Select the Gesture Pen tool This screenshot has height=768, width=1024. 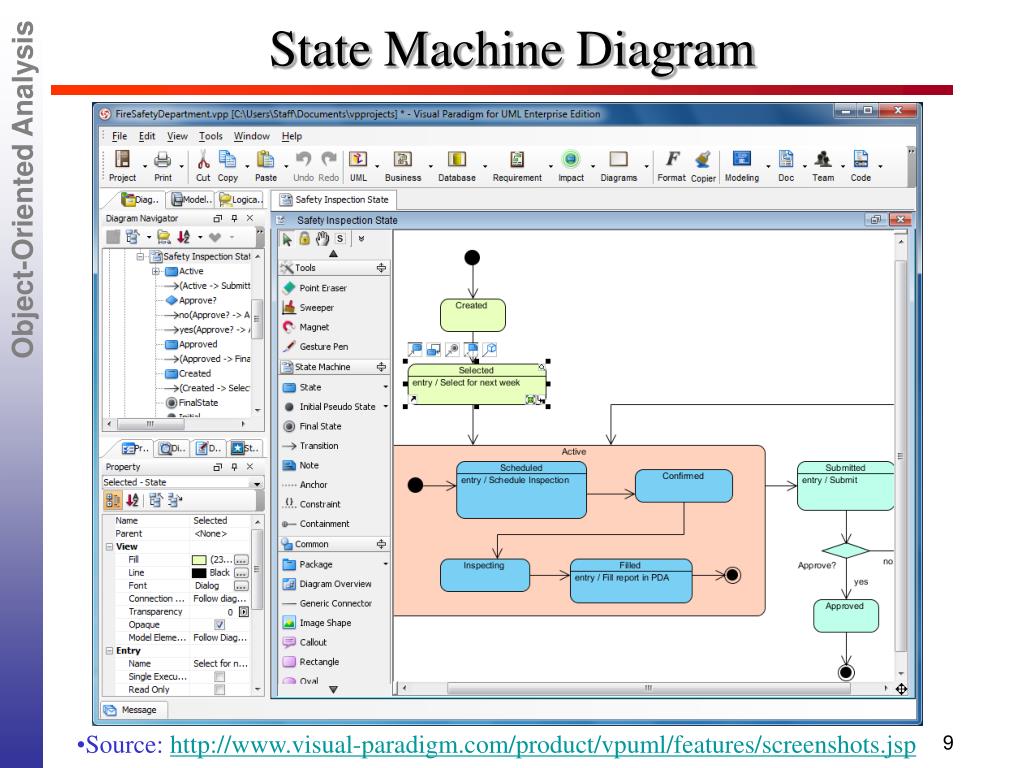pos(316,347)
